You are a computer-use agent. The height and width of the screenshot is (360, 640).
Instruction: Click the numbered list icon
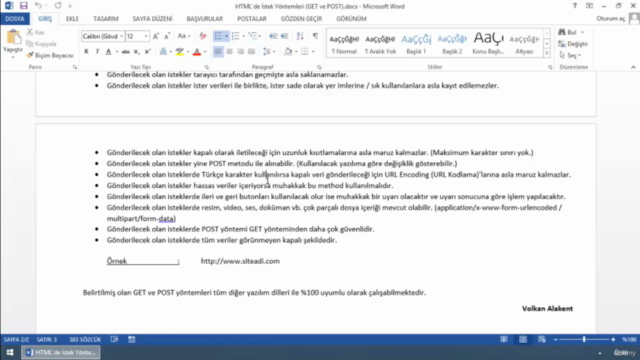[236, 36]
